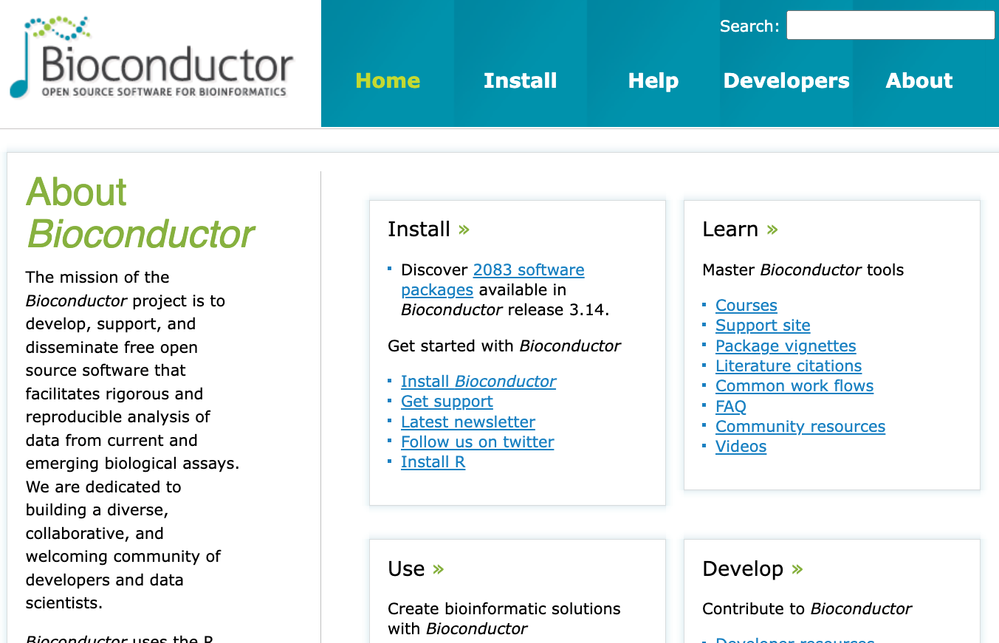Click the Search: label
The height and width of the screenshot is (643, 999).
click(x=749, y=26)
